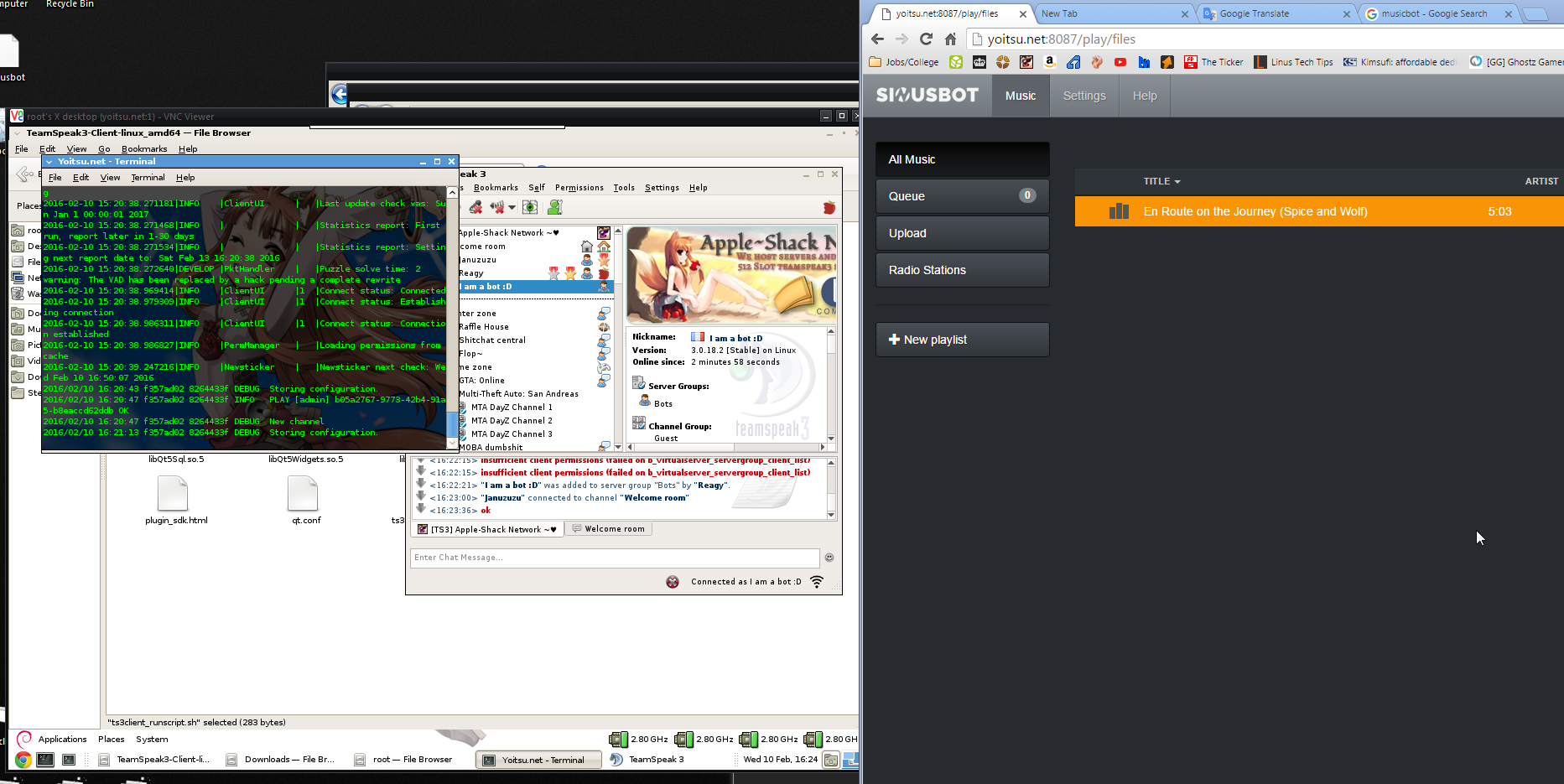Click the Raffle House channel icon
This screenshot has width=1564, height=784.
604,327
